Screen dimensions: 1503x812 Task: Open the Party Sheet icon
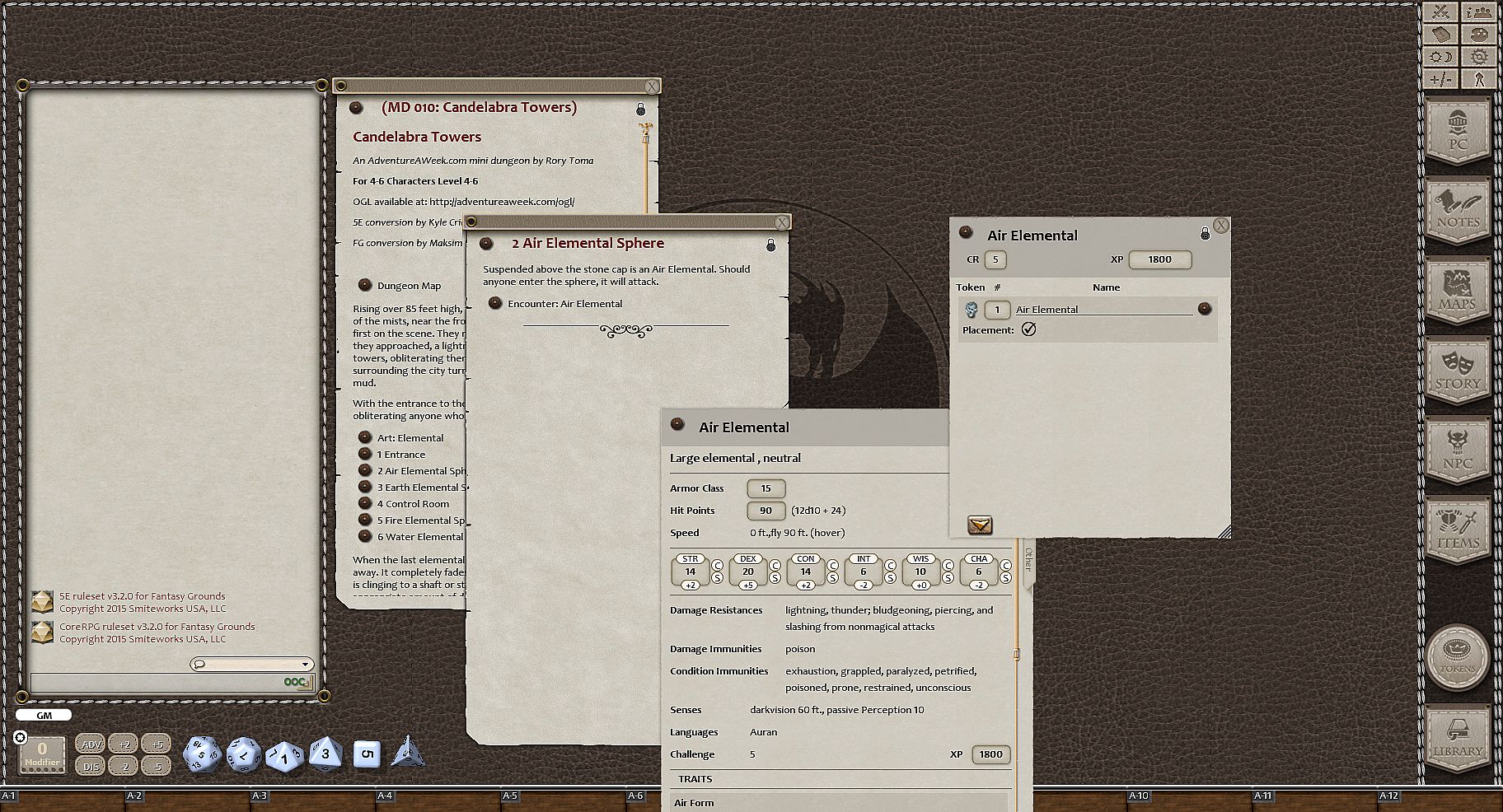[x=1480, y=12]
